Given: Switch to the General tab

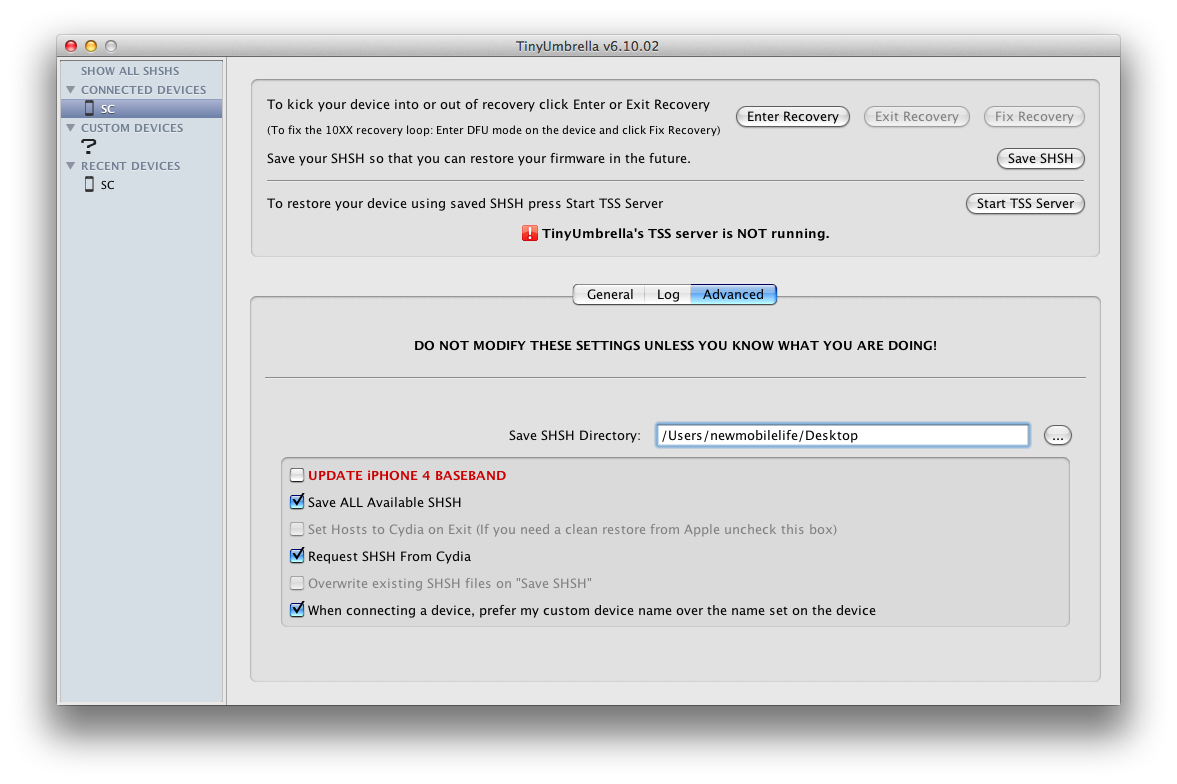Looking at the screenshot, I should point(609,294).
